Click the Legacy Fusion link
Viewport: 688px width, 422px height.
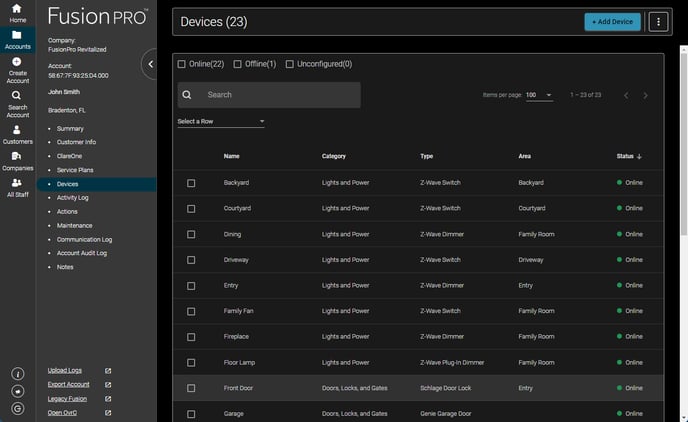[67, 399]
